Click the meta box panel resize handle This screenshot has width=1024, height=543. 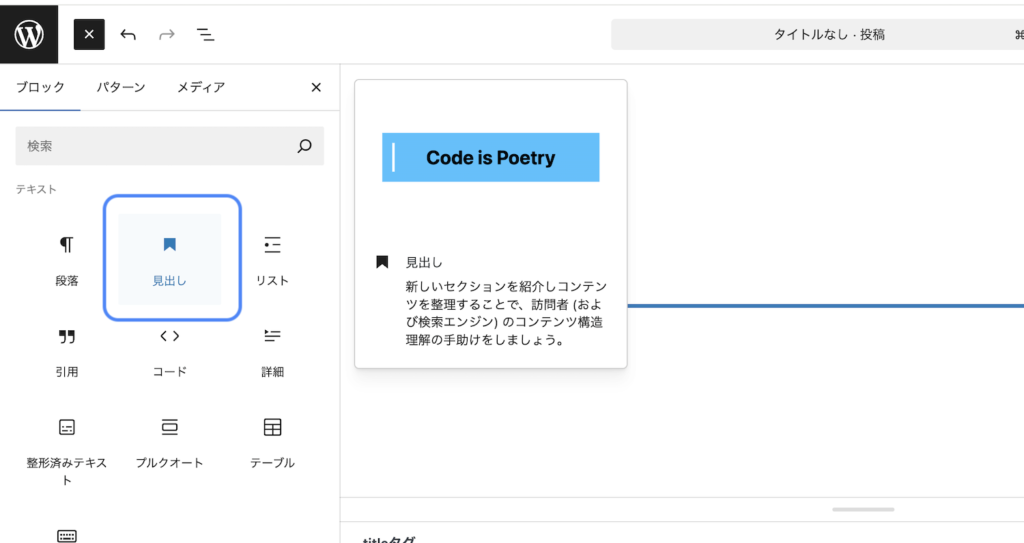pyautogui.click(x=863, y=509)
